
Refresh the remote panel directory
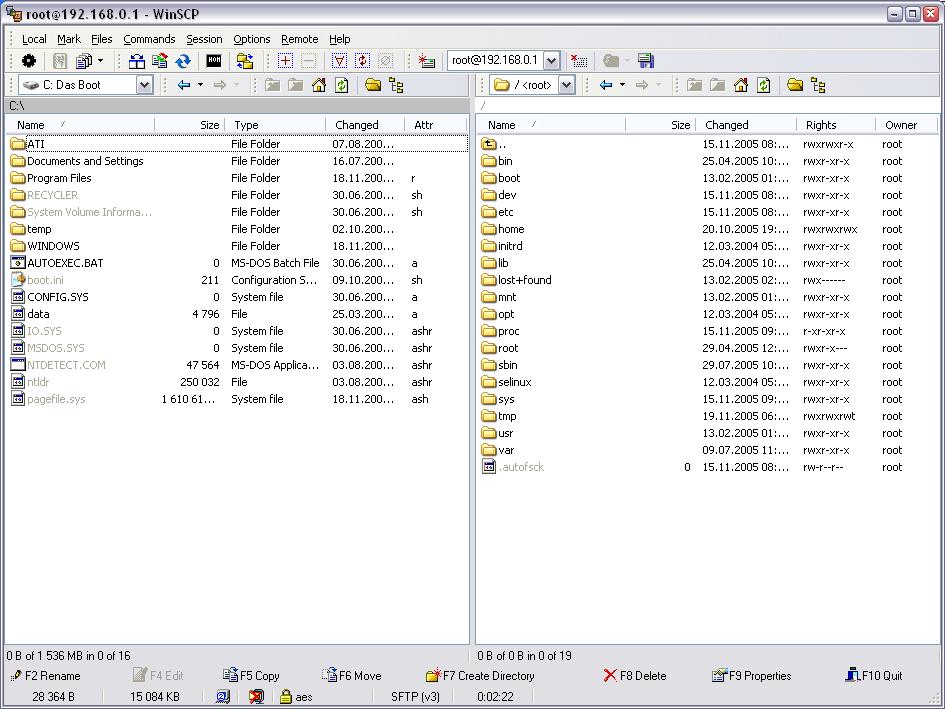(764, 85)
